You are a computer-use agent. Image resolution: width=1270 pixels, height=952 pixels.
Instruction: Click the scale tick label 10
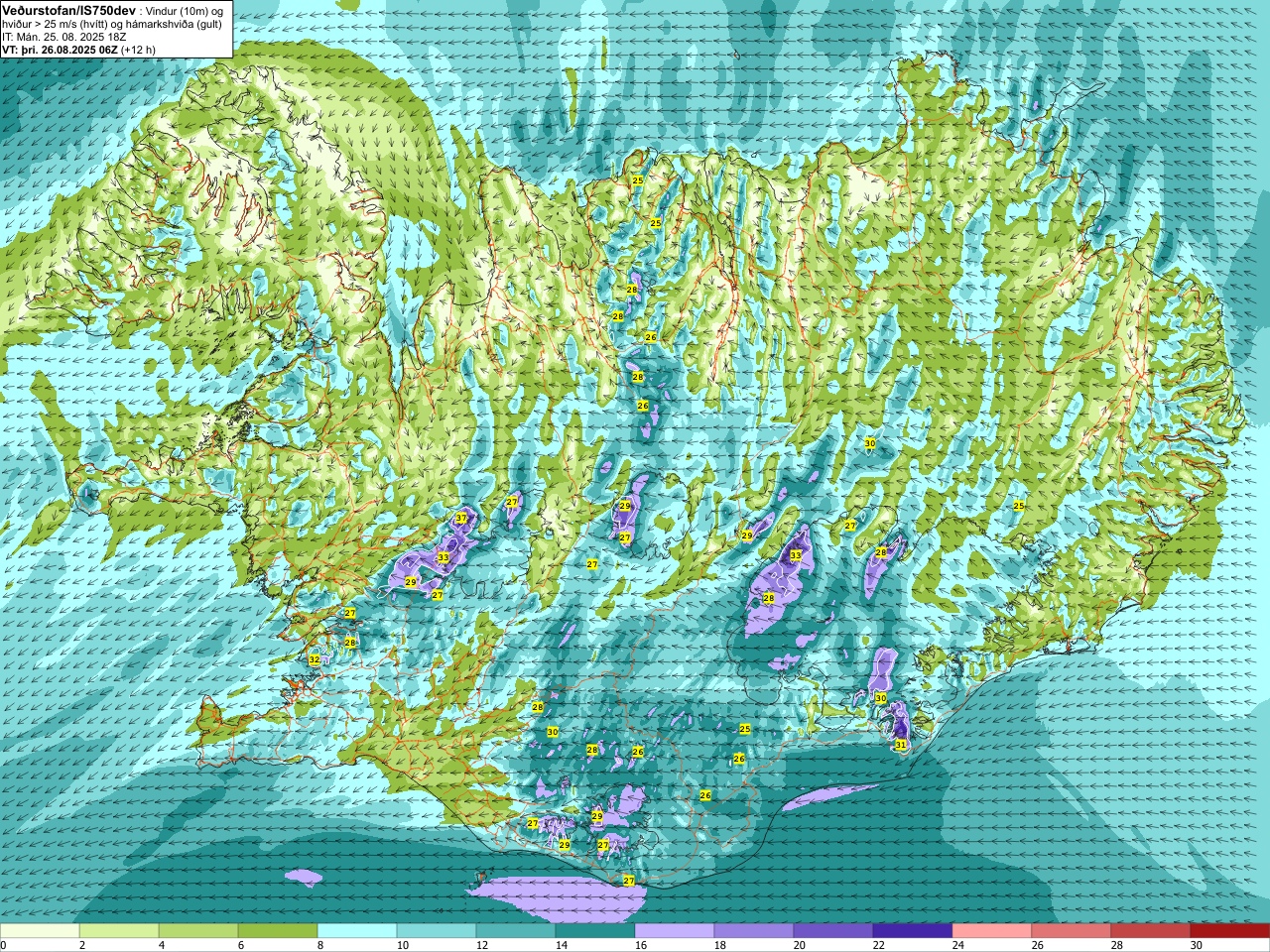pos(402,945)
